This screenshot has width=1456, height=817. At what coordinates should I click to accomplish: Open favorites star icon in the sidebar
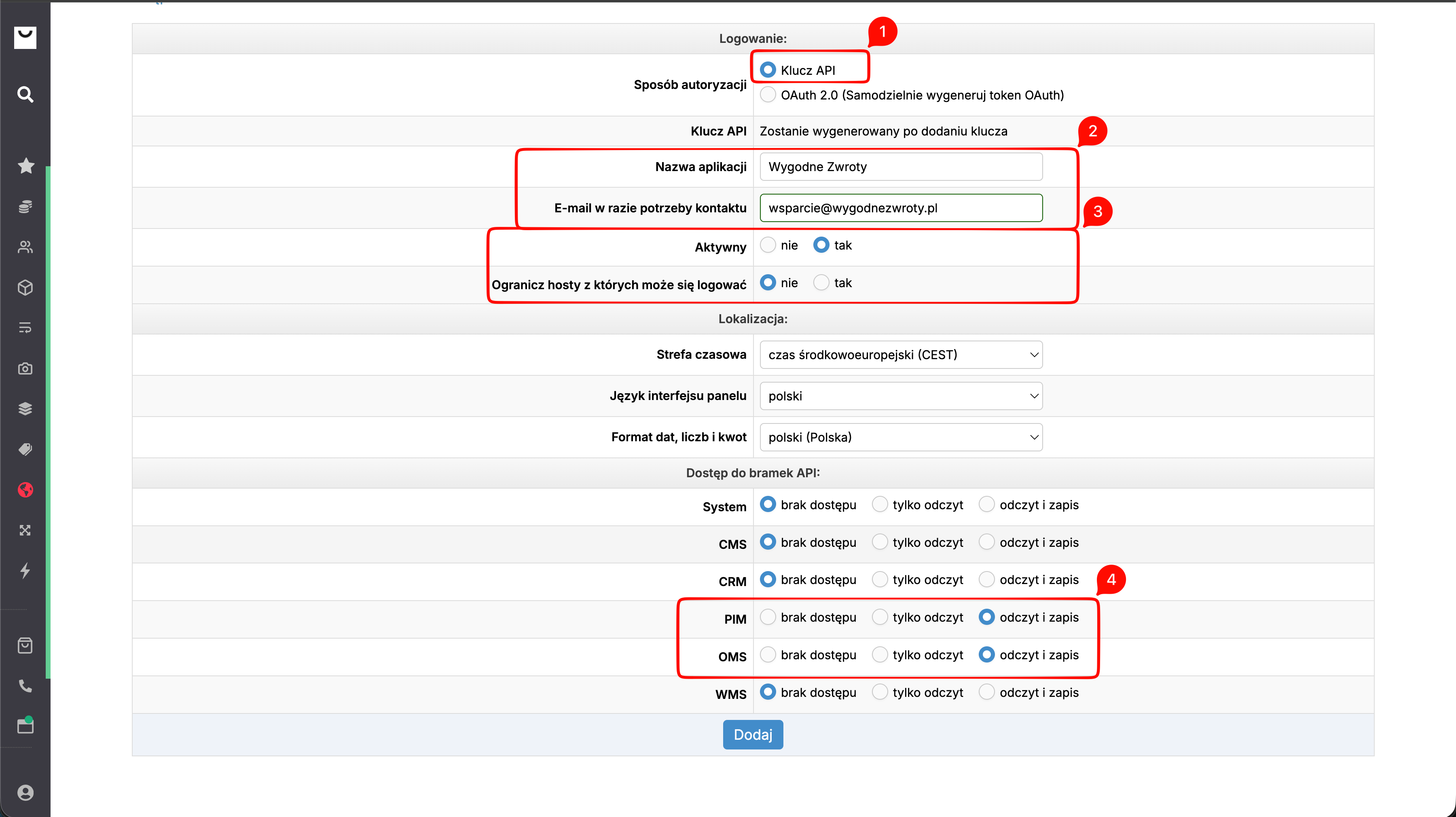pos(25,166)
